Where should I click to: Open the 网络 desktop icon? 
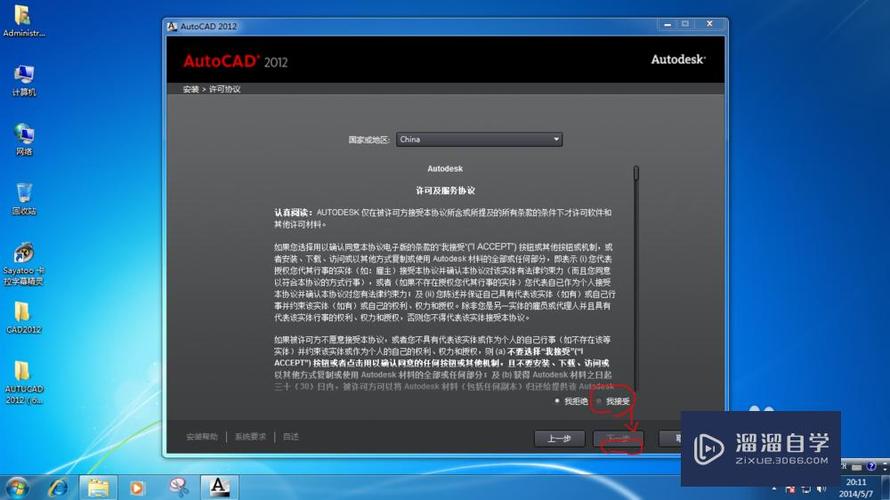(x=23, y=139)
